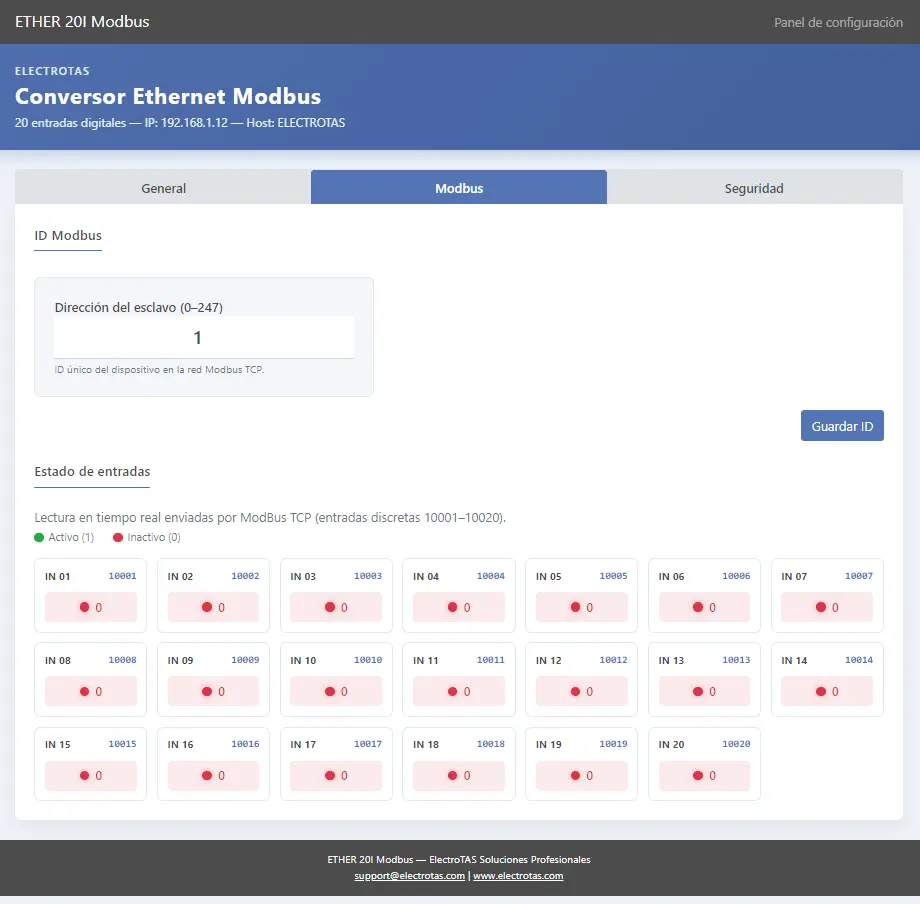Select the register address 10009
Viewport: 920px width, 904px height.
[245, 660]
